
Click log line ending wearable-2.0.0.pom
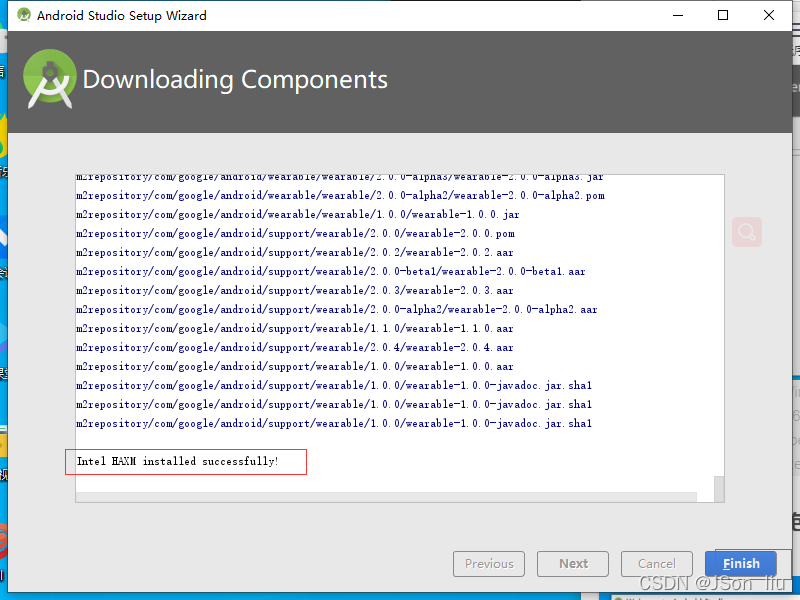(x=295, y=233)
